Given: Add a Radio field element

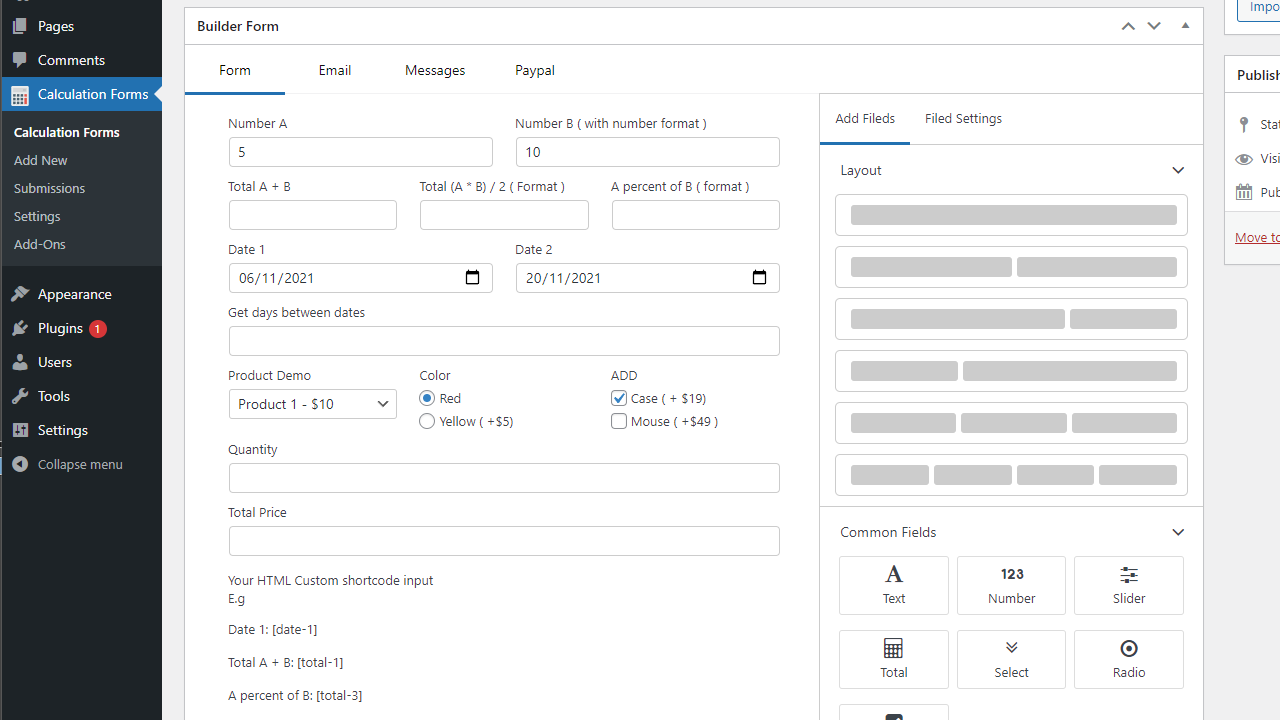Looking at the screenshot, I should 1128,659.
